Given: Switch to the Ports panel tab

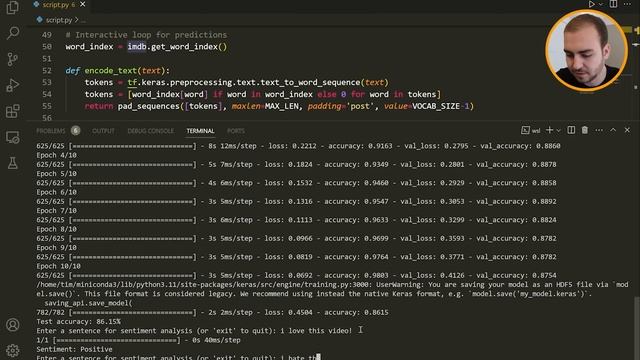Looking at the screenshot, I should tap(236, 131).
